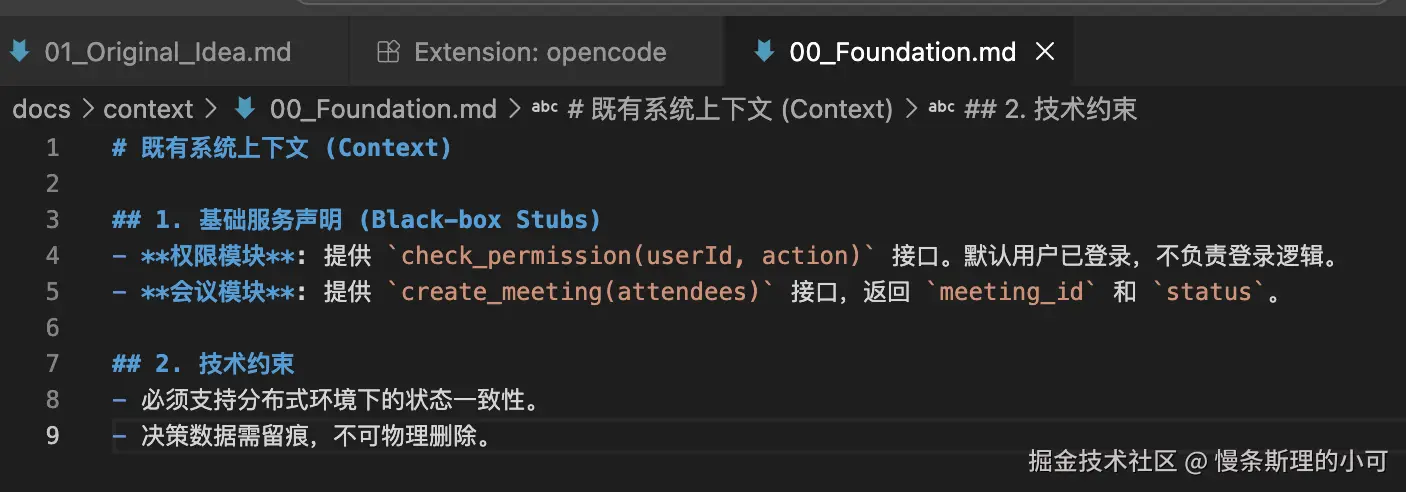The height and width of the screenshot is (492, 1406).
Task: Click the Markdown icon on 01_Original_Idea.md tab
Action: (x=19, y=52)
